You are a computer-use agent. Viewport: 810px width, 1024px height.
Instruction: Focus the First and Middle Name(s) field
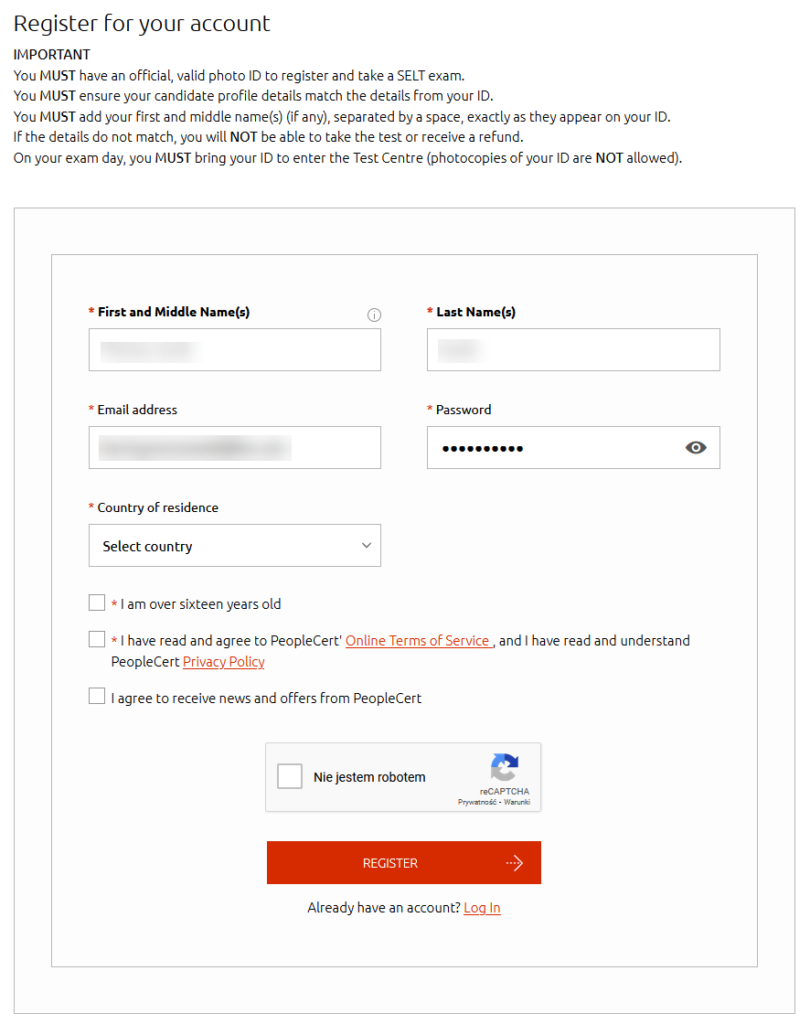pyautogui.click(x=234, y=350)
